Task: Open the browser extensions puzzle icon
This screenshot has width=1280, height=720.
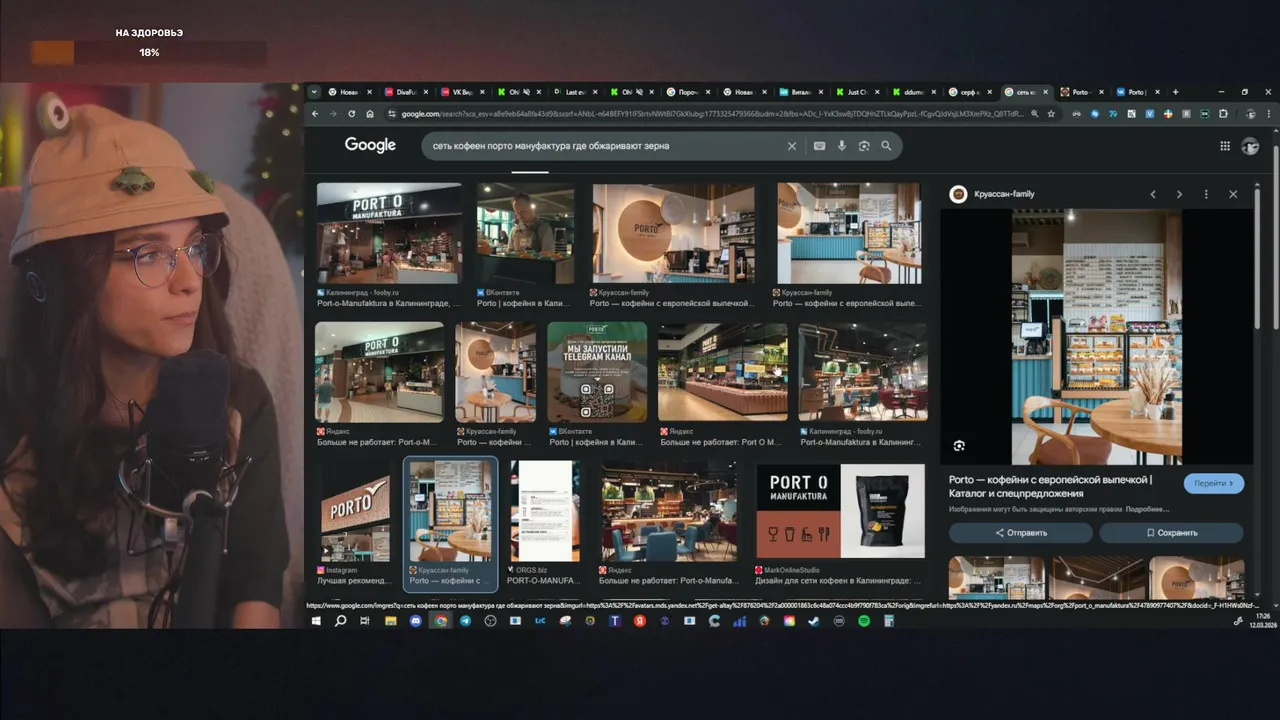Action: pos(1223,114)
